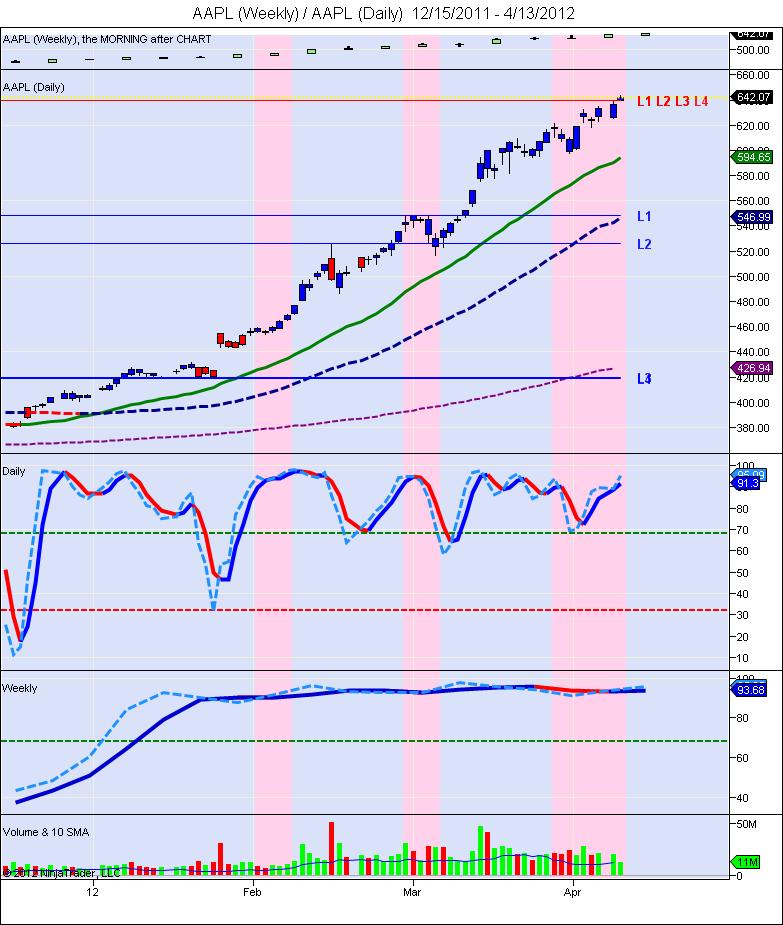
Task: Click the 30 axis label in Daily panel
Action: point(743,615)
